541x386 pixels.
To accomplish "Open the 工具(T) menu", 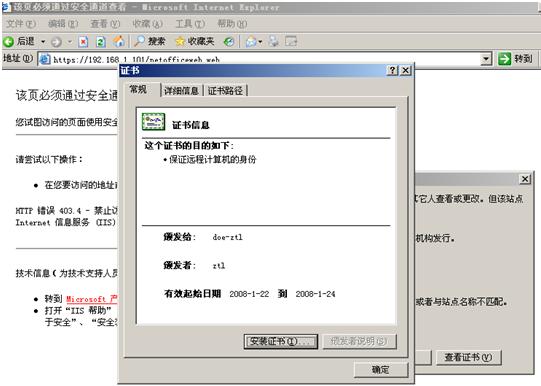I will pos(190,24).
